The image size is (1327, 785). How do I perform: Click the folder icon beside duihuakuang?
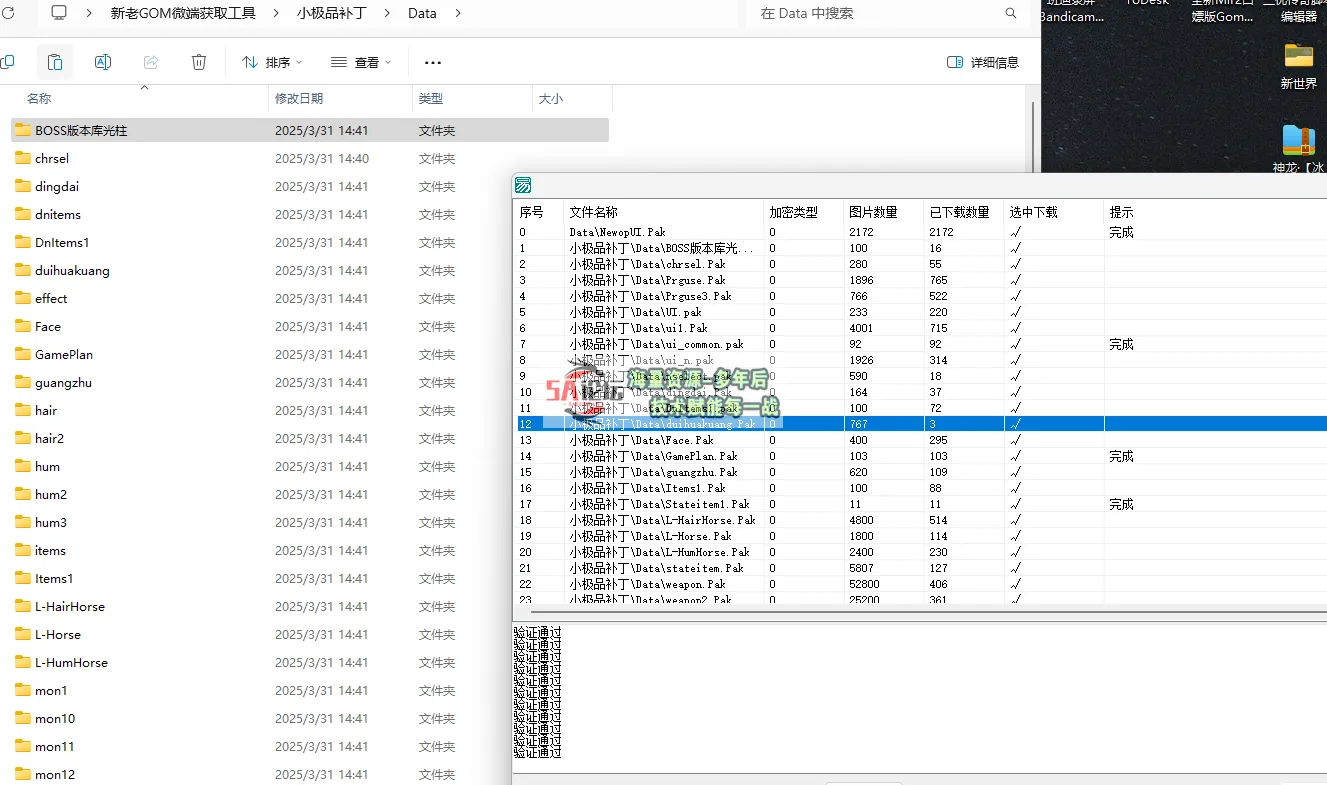(x=23, y=270)
